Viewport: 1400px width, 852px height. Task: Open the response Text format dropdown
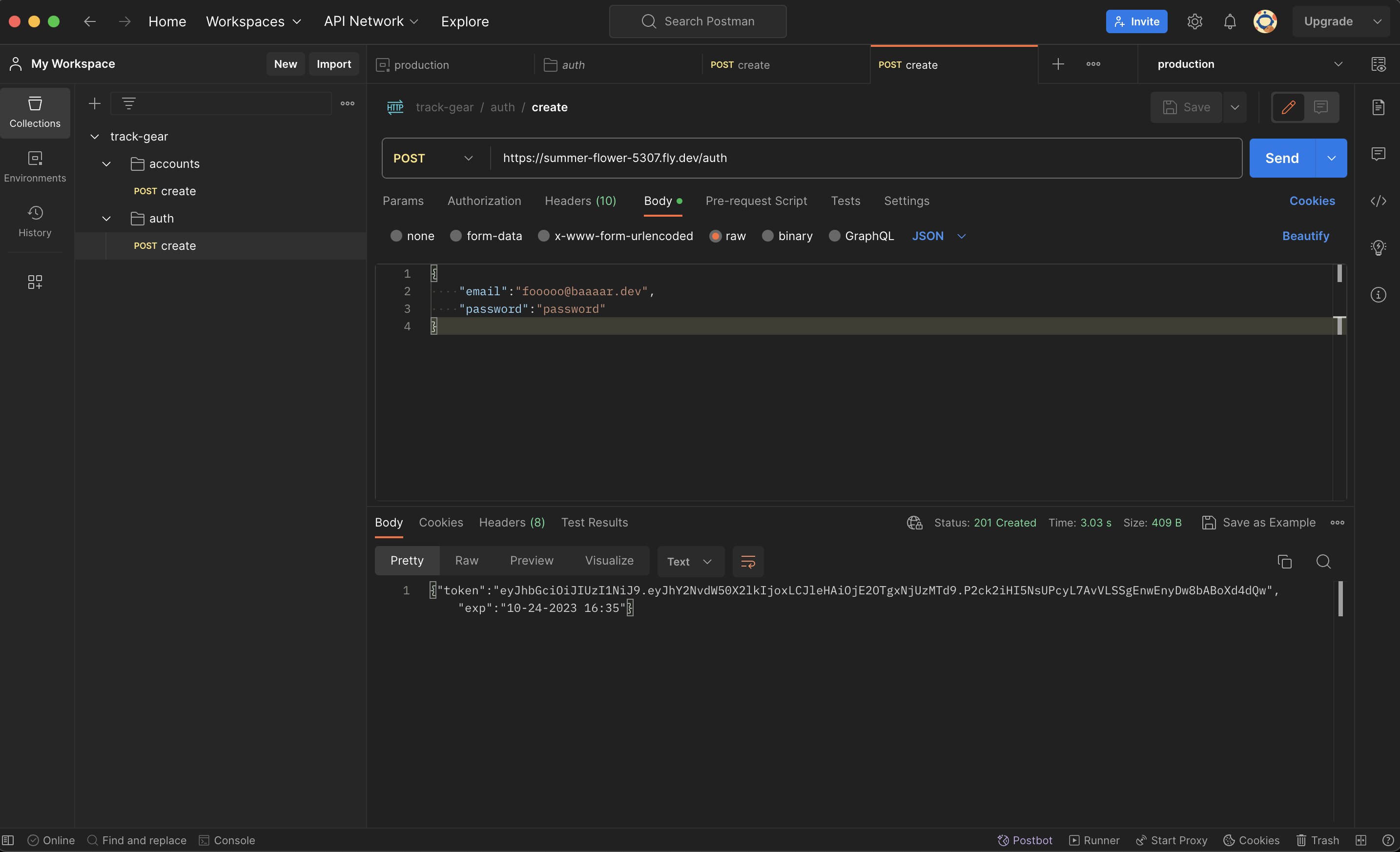690,561
